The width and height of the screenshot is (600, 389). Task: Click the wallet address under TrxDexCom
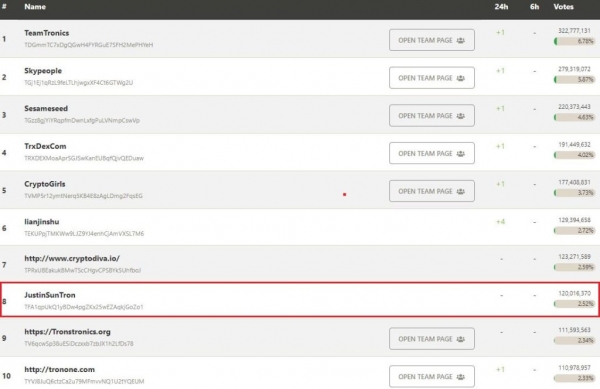coord(84,158)
